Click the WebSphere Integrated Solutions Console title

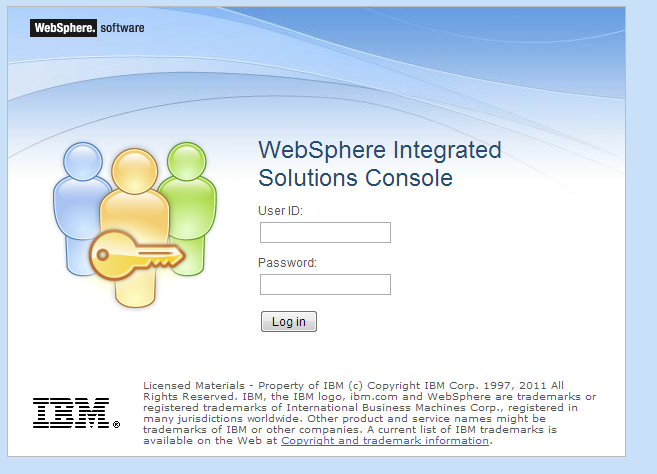380,164
